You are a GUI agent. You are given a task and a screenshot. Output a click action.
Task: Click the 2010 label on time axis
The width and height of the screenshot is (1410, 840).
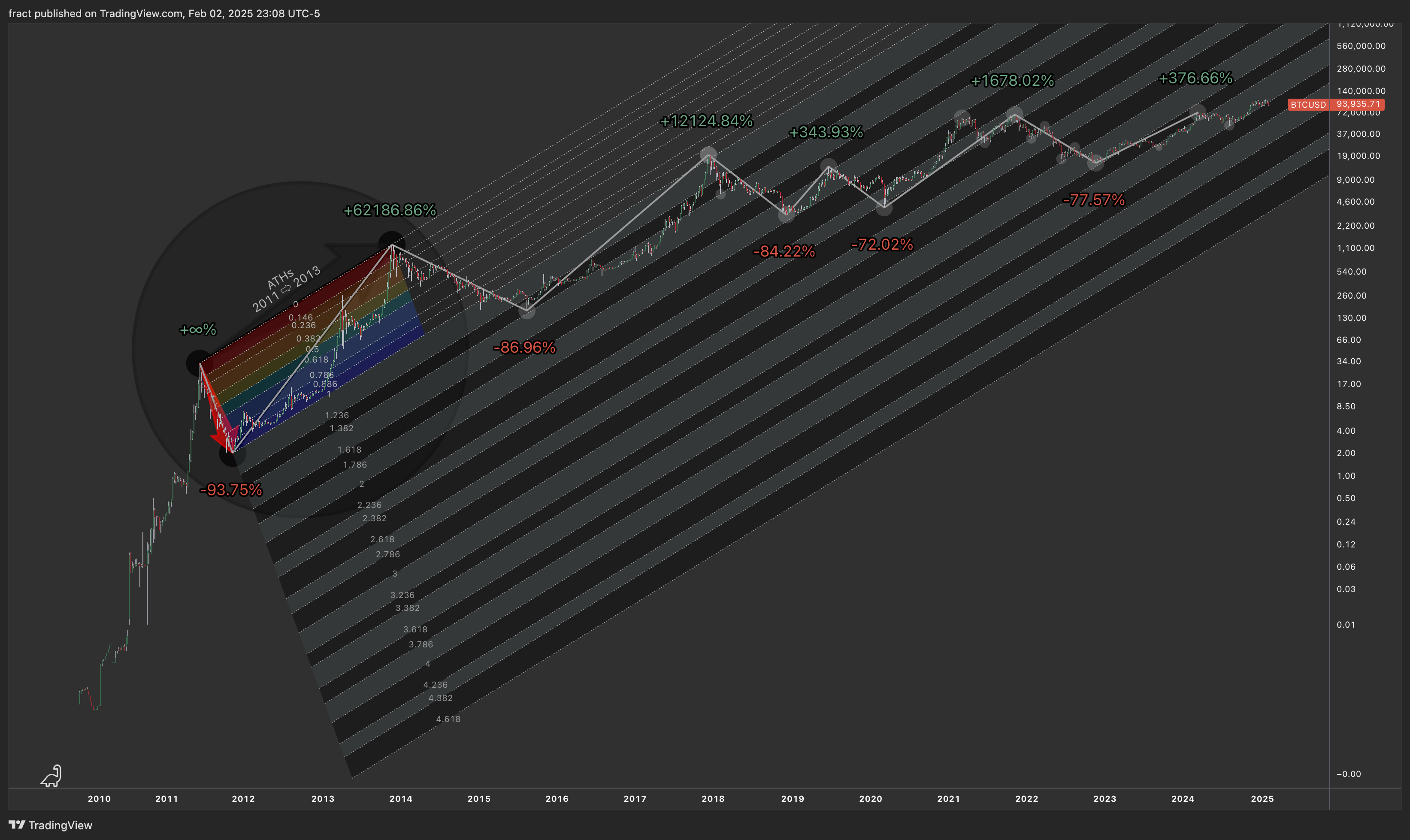pos(99,799)
